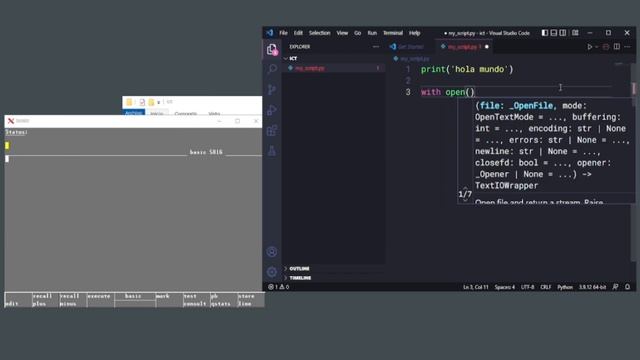
Task: Open Explorer panel More Actions ellipsis
Action: click(x=376, y=47)
